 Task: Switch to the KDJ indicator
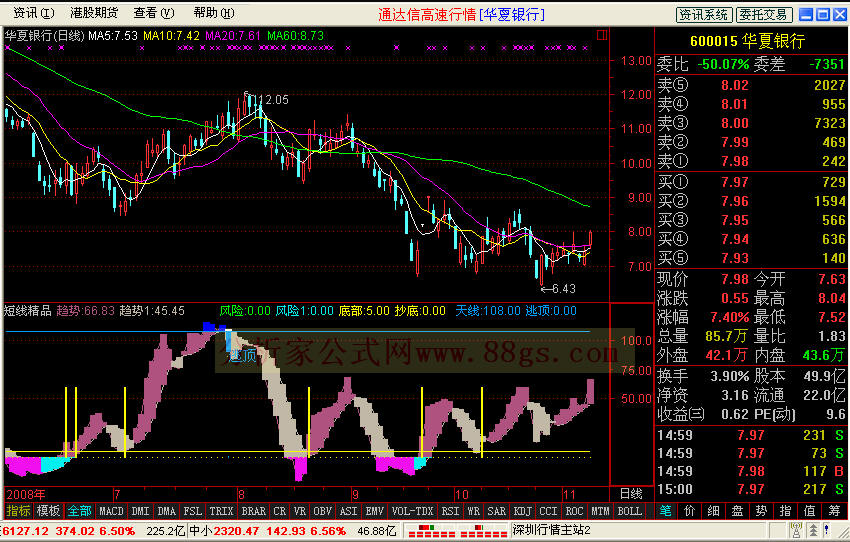(x=523, y=511)
